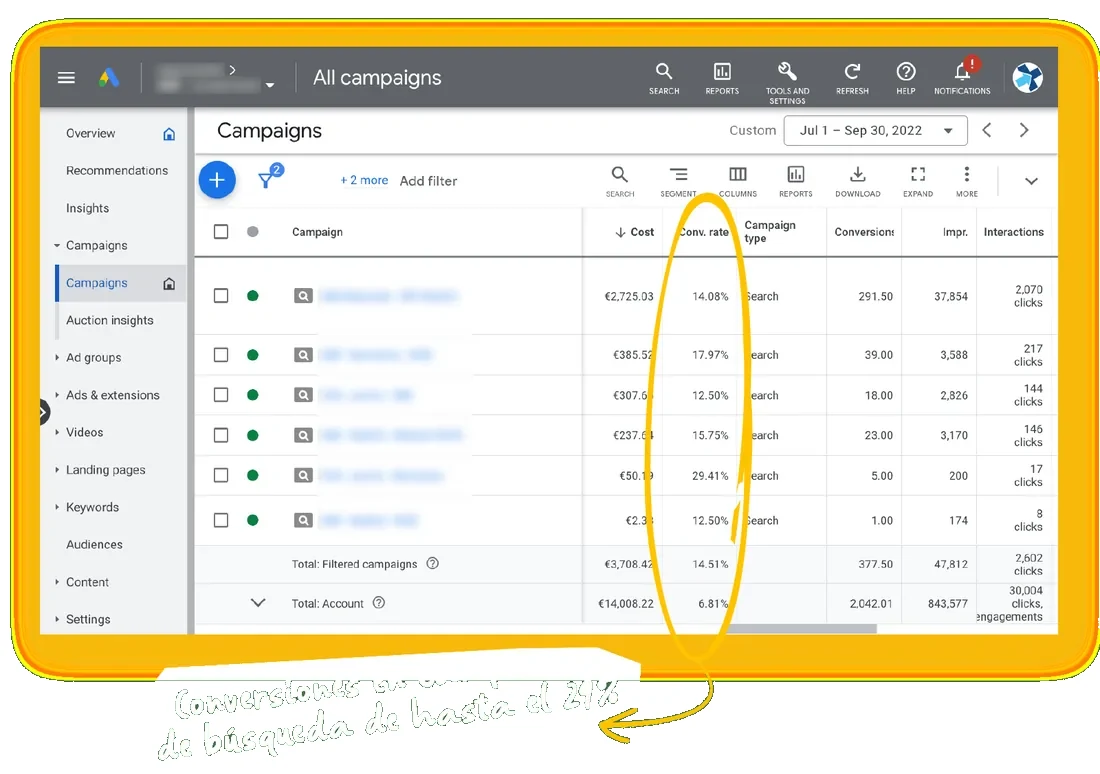
Task: Refresh the campaigns data
Action: point(852,79)
